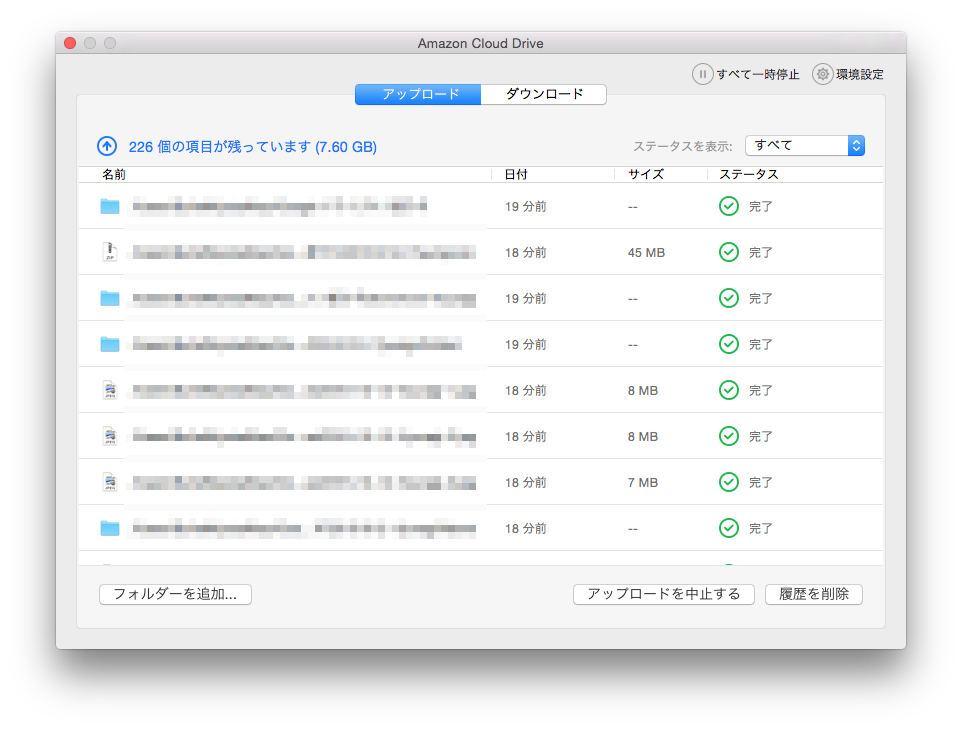Click the アップロードを中止する button

pyautogui.click(x=664, y=594)
